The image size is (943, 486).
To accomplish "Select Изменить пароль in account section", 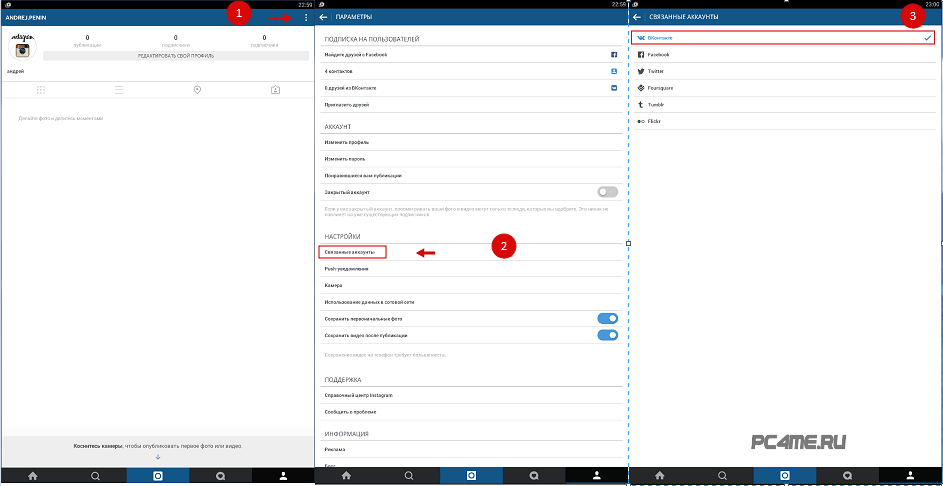I will pos(344,159).
